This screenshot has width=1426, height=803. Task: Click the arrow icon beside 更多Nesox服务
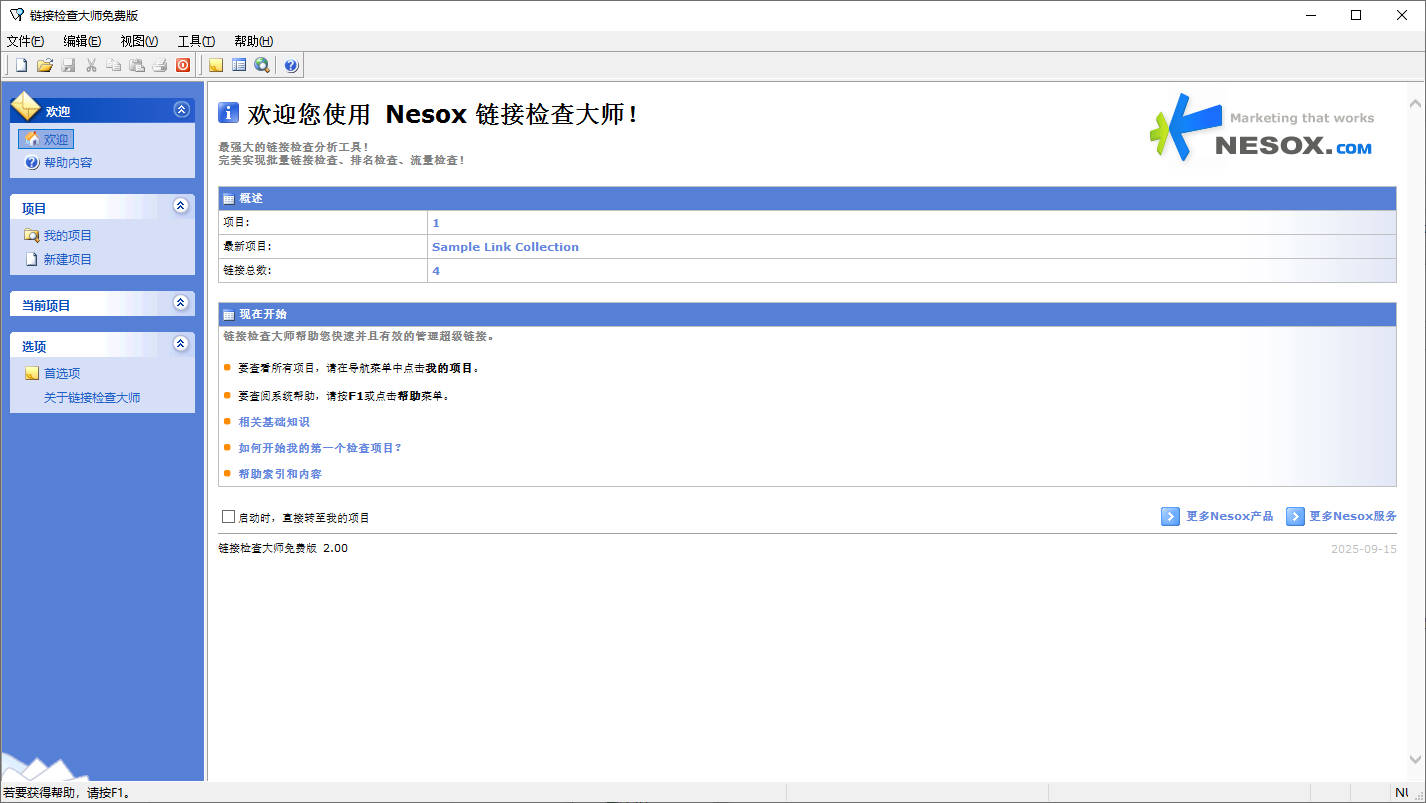point(1295,516)
